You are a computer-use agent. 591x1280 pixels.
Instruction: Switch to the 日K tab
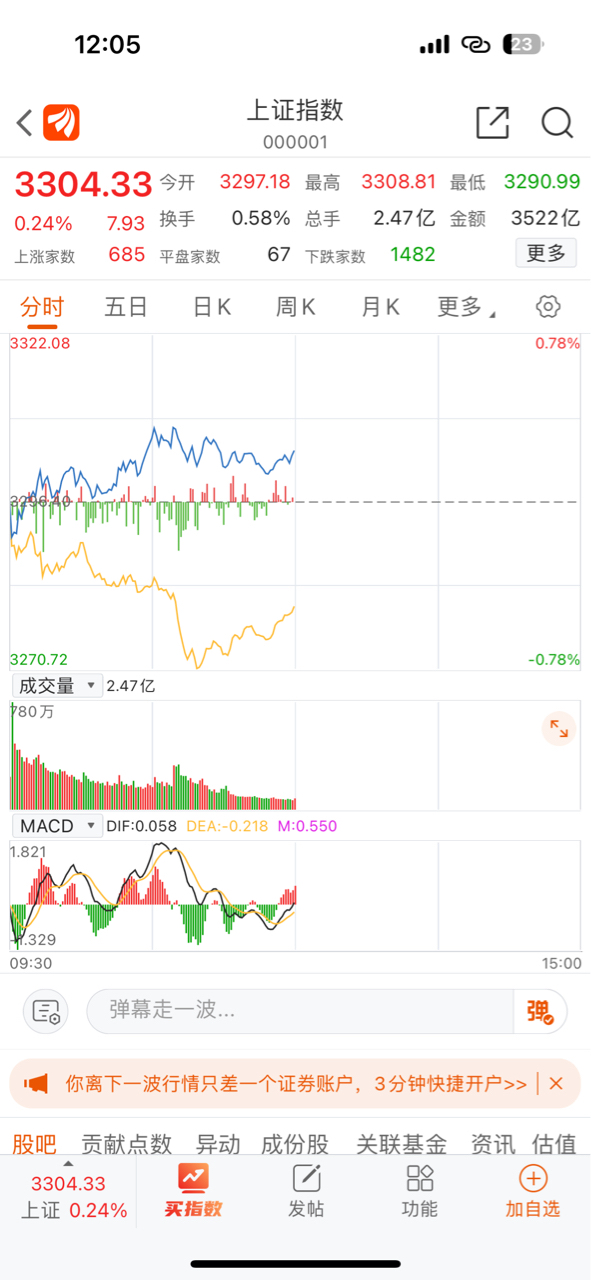212,307
